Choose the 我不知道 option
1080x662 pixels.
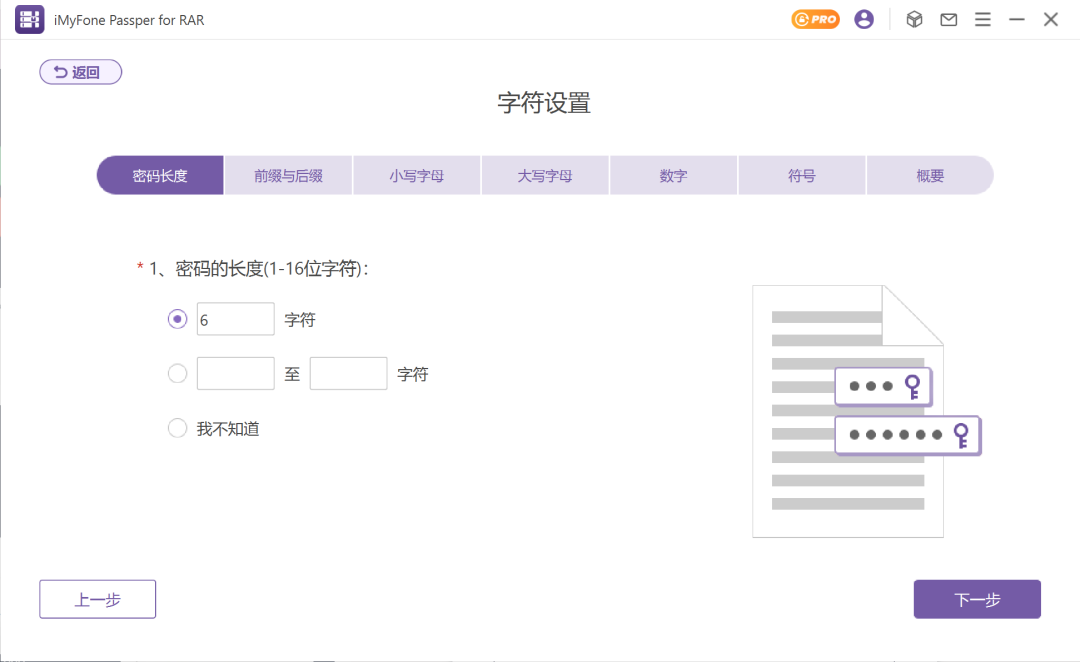point(177,428)
